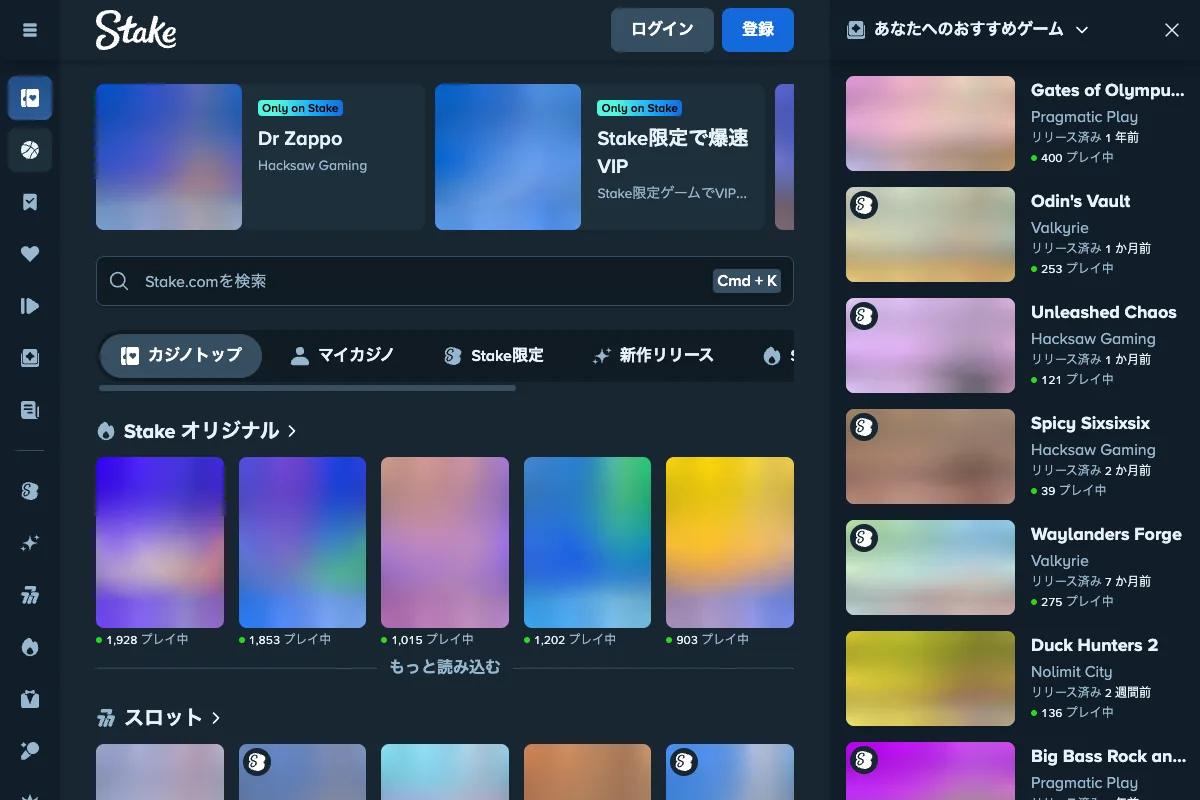Open Stake Original game with 1,202 players
This screenshot has width=1200, height=800.
click(587, 542)
